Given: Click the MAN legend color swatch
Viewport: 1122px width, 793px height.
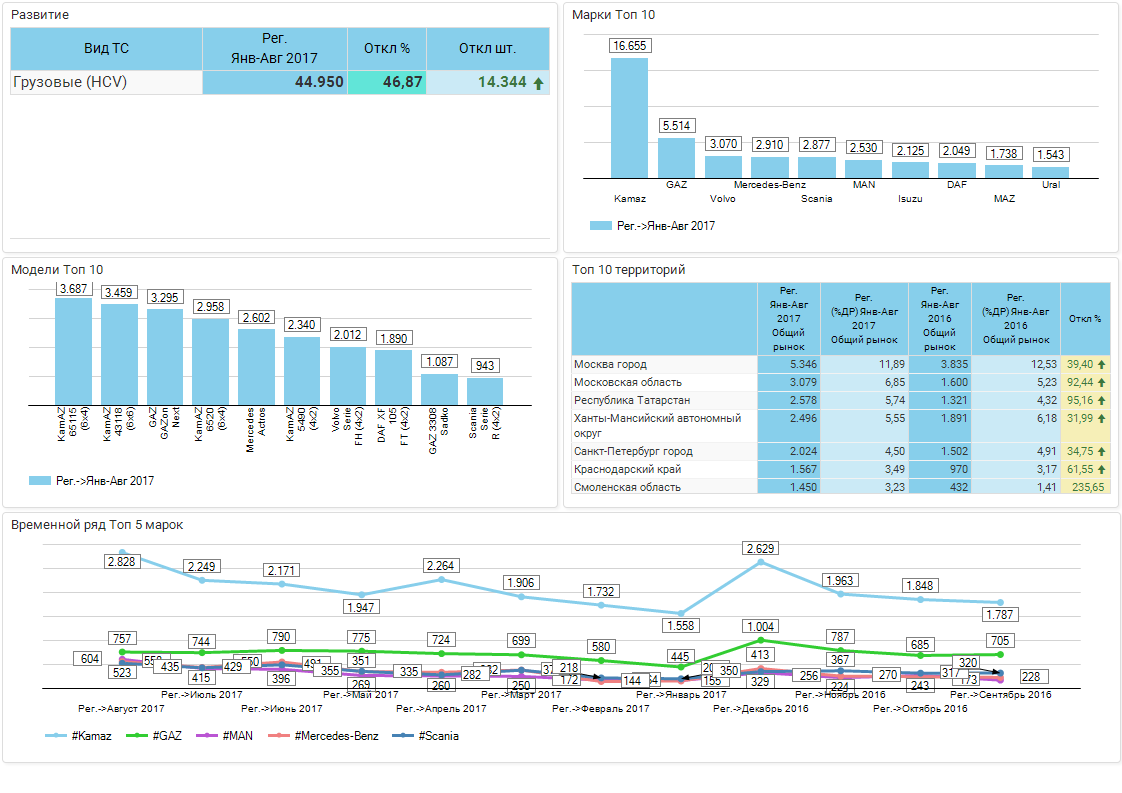Looking at the screenshot, I should tap(207, 736).
